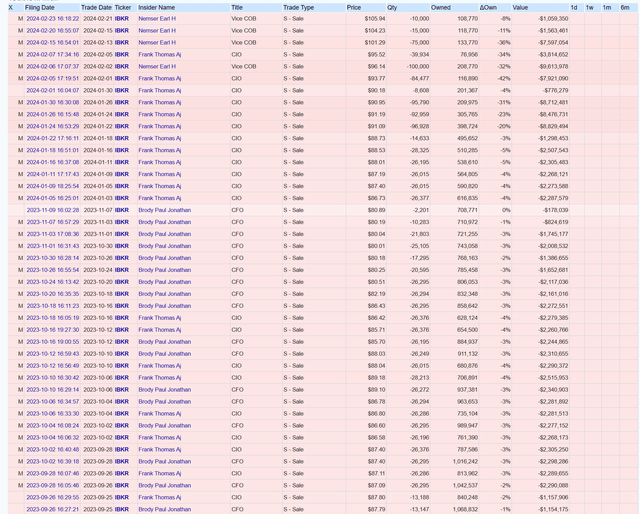
Task: Open Brody Paul Jonathan in 2023-10-04 16:08:24 row
Action: pos(164,426)
